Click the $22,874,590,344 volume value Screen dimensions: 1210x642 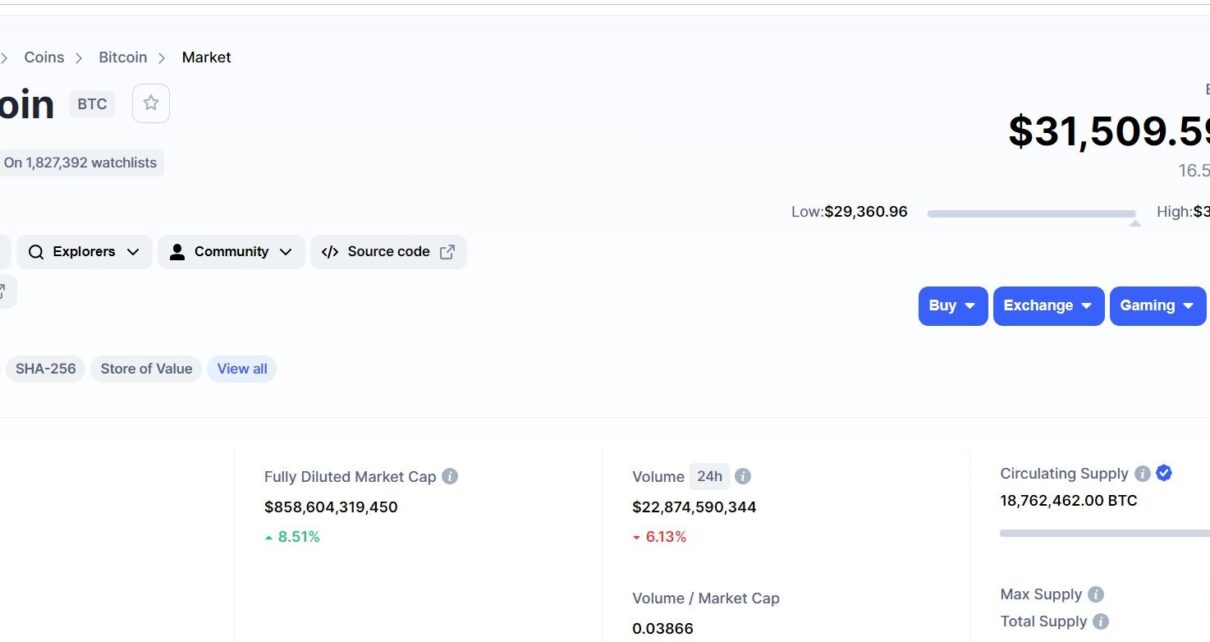coord(694,507)
